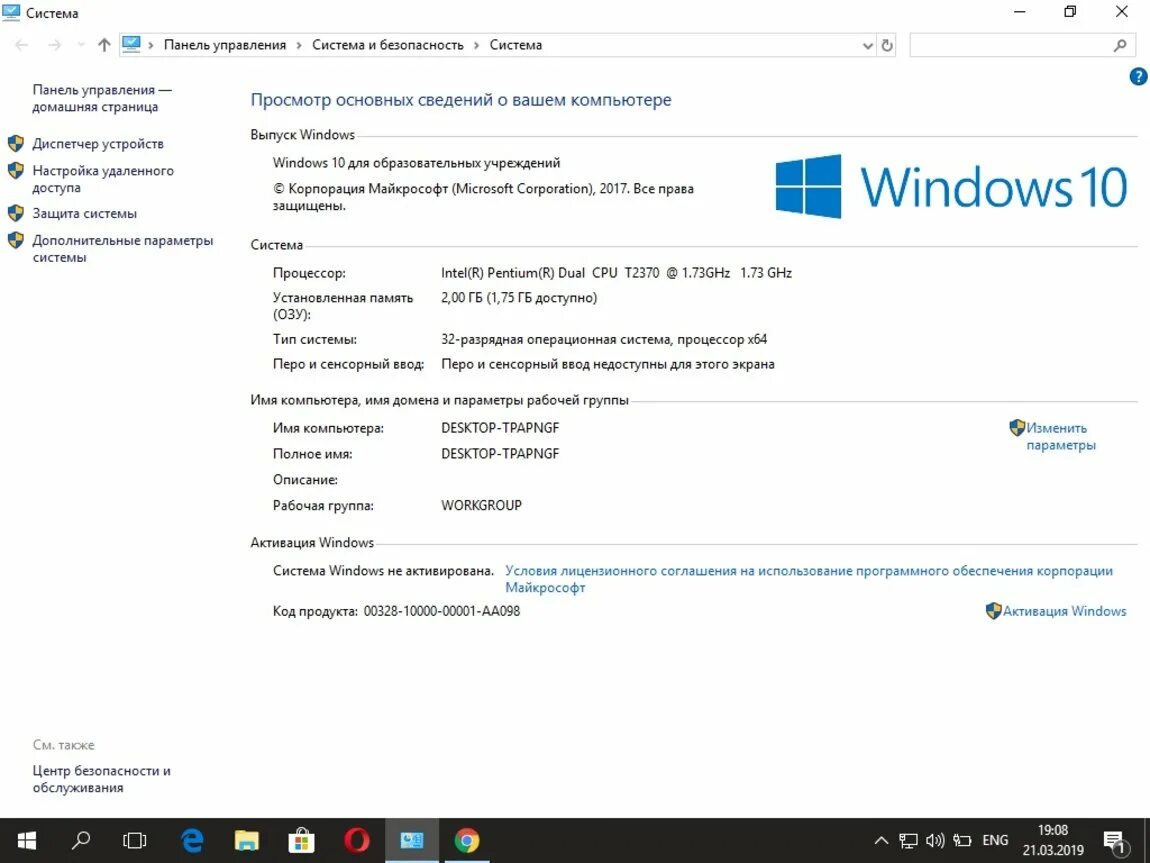Click product code 00328-10000-00001-AA098

442,611
